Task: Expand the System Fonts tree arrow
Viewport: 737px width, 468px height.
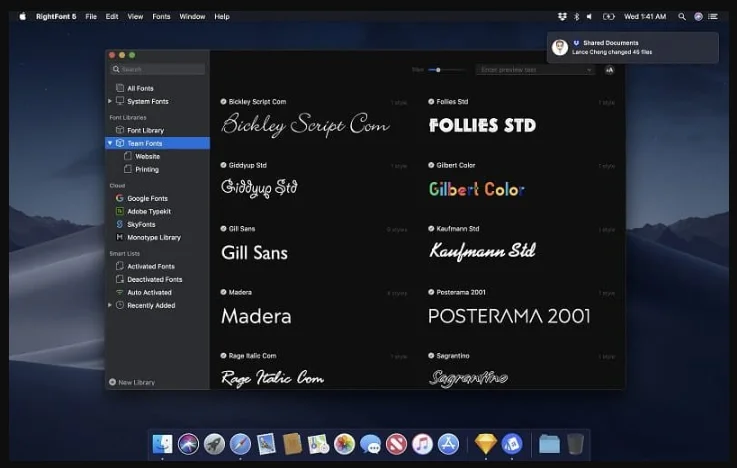Action: 110,101
